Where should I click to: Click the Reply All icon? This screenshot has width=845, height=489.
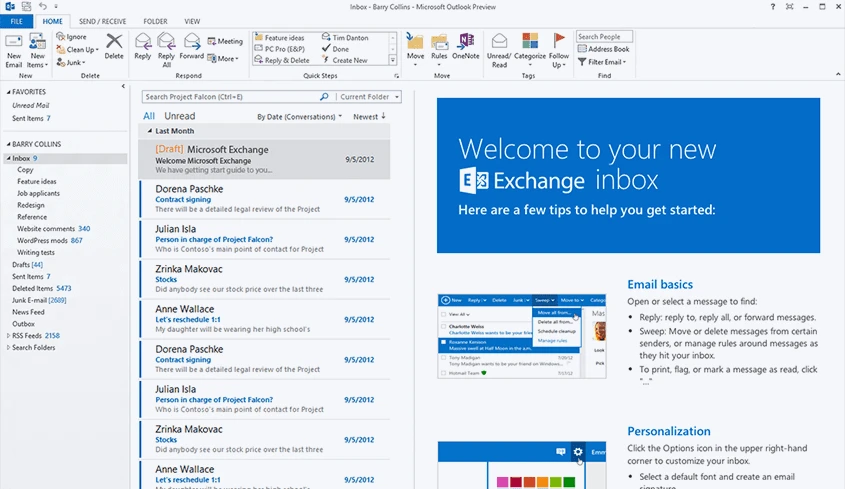pyautogui.click(x=166, y=43)
